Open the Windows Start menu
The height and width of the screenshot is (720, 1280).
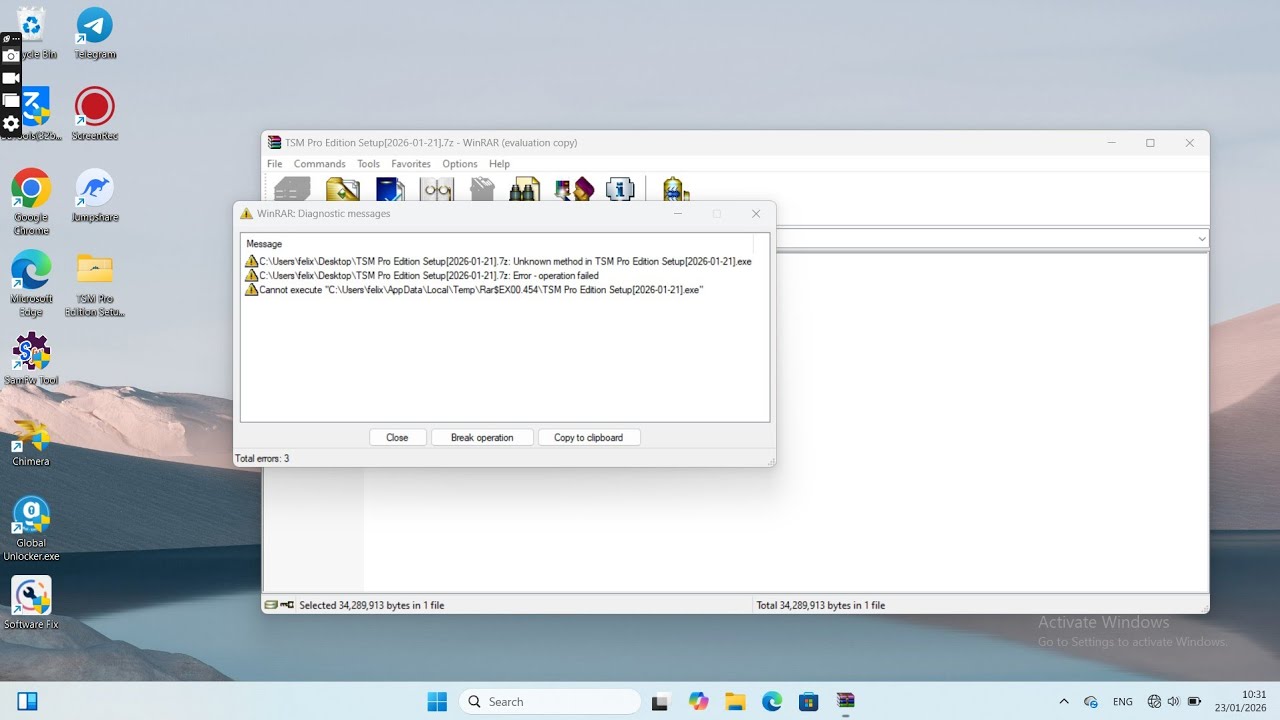click(x=437, y=702)
